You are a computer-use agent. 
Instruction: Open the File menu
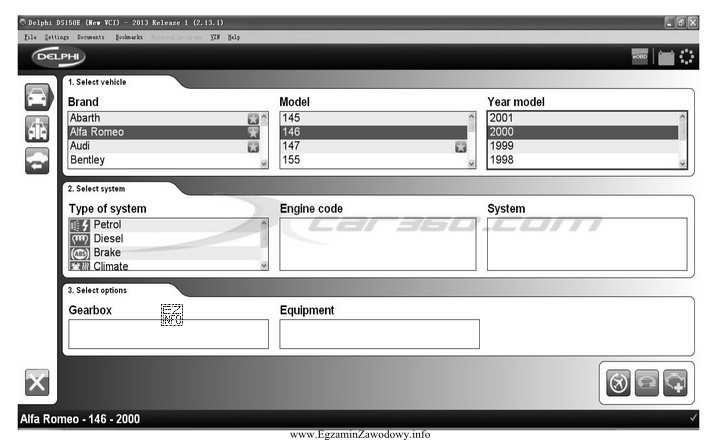tap(30, 37)
